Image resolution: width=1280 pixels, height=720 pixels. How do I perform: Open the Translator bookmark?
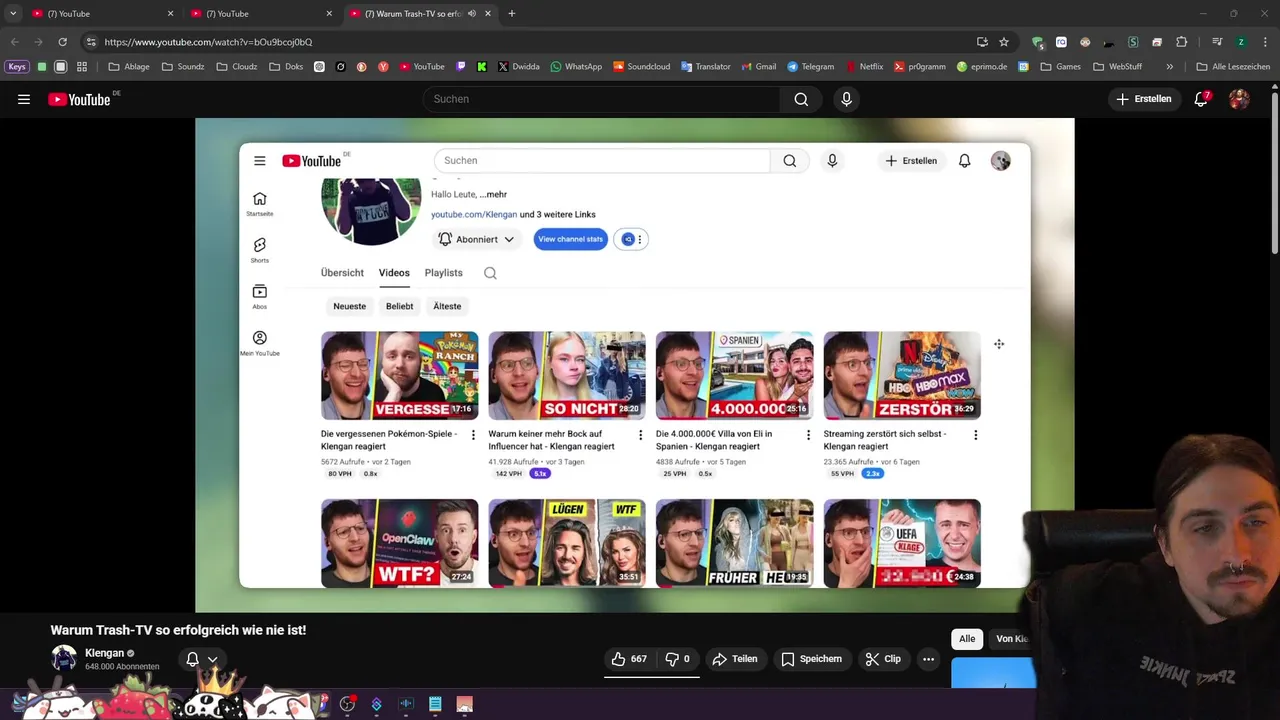[x=706, y=67]
